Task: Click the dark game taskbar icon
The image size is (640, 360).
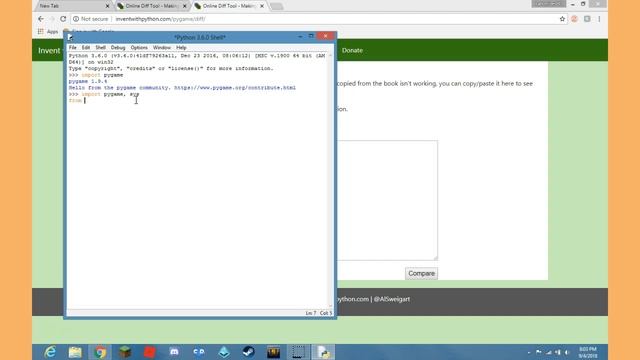Action: click(x=273, y=352)
